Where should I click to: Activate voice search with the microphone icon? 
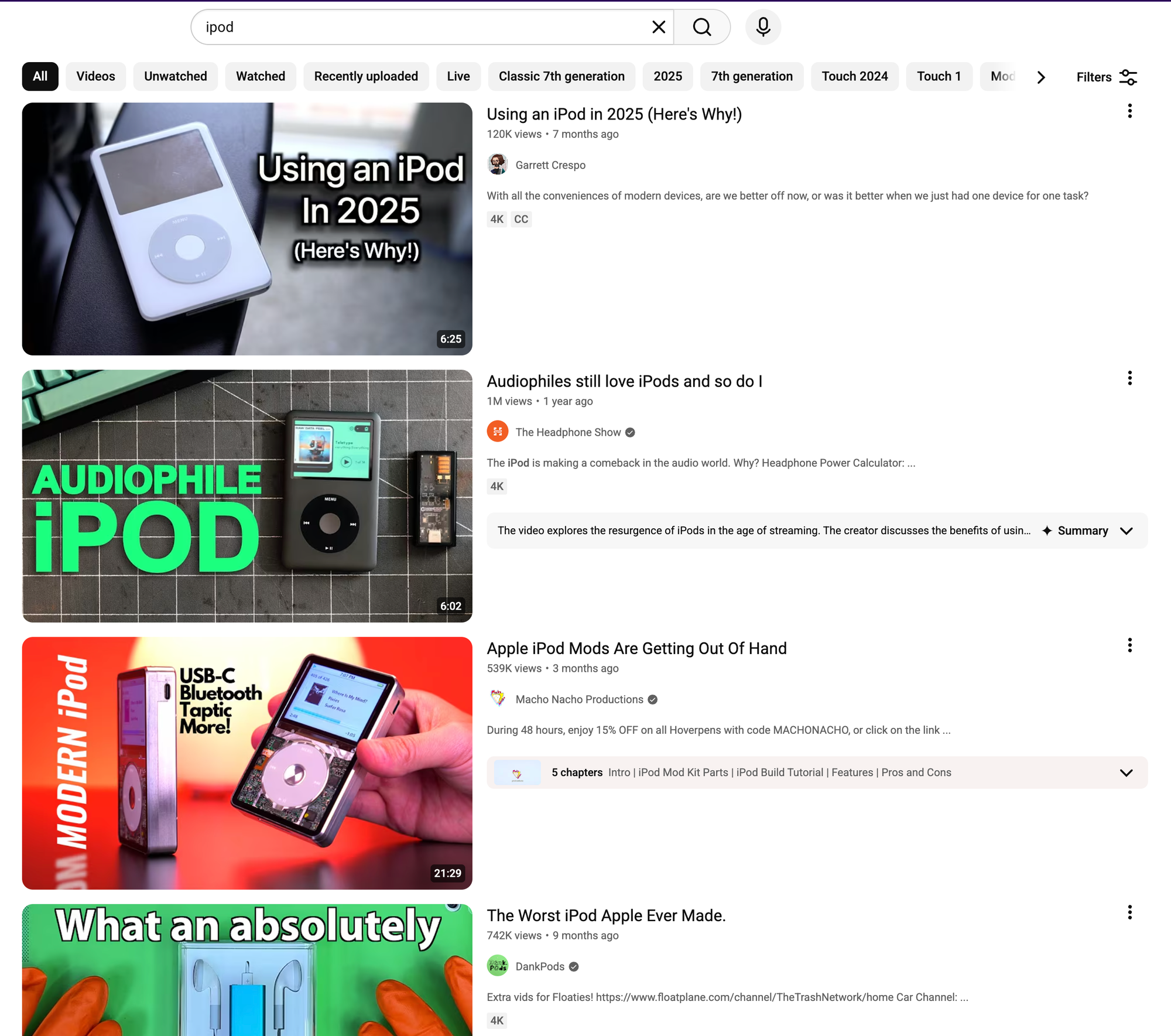[x=763, y=27]
